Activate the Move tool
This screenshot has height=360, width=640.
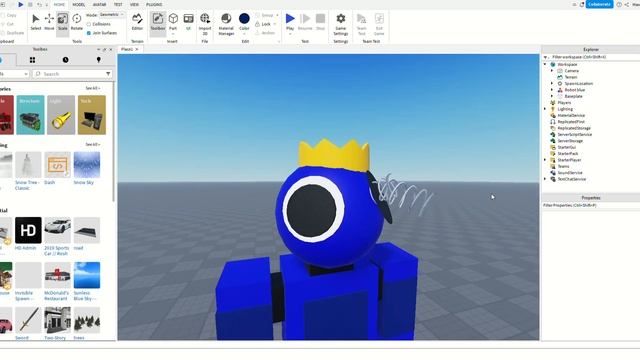pyautogui.click(x=49, y=22)
